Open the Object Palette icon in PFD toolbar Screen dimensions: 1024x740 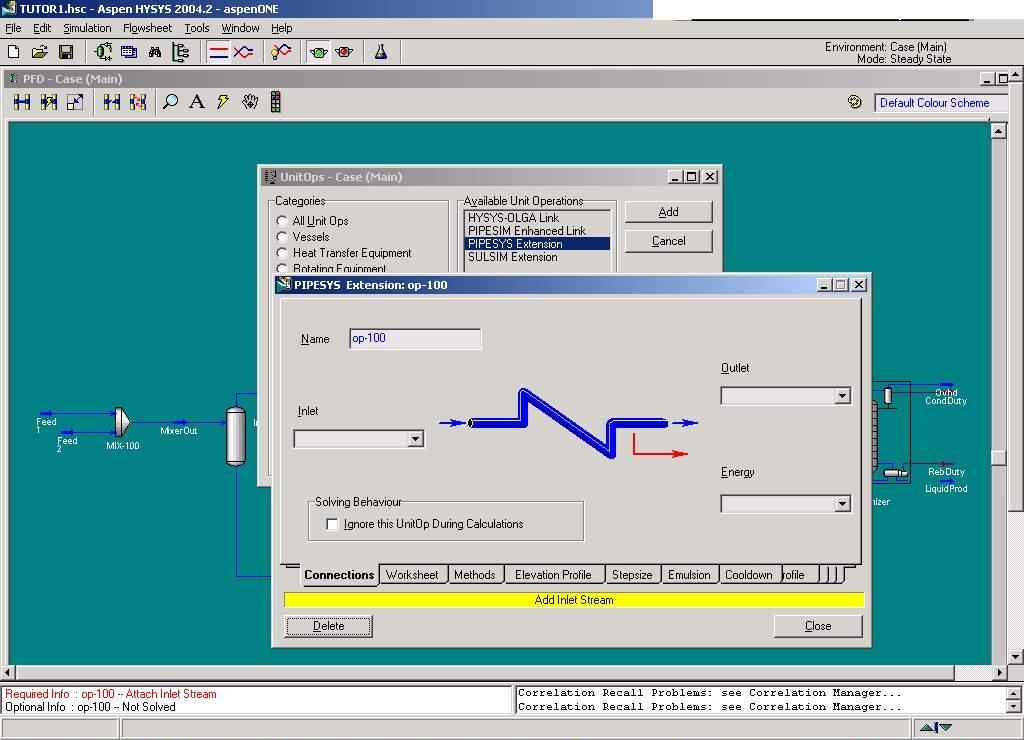(276, 102)
